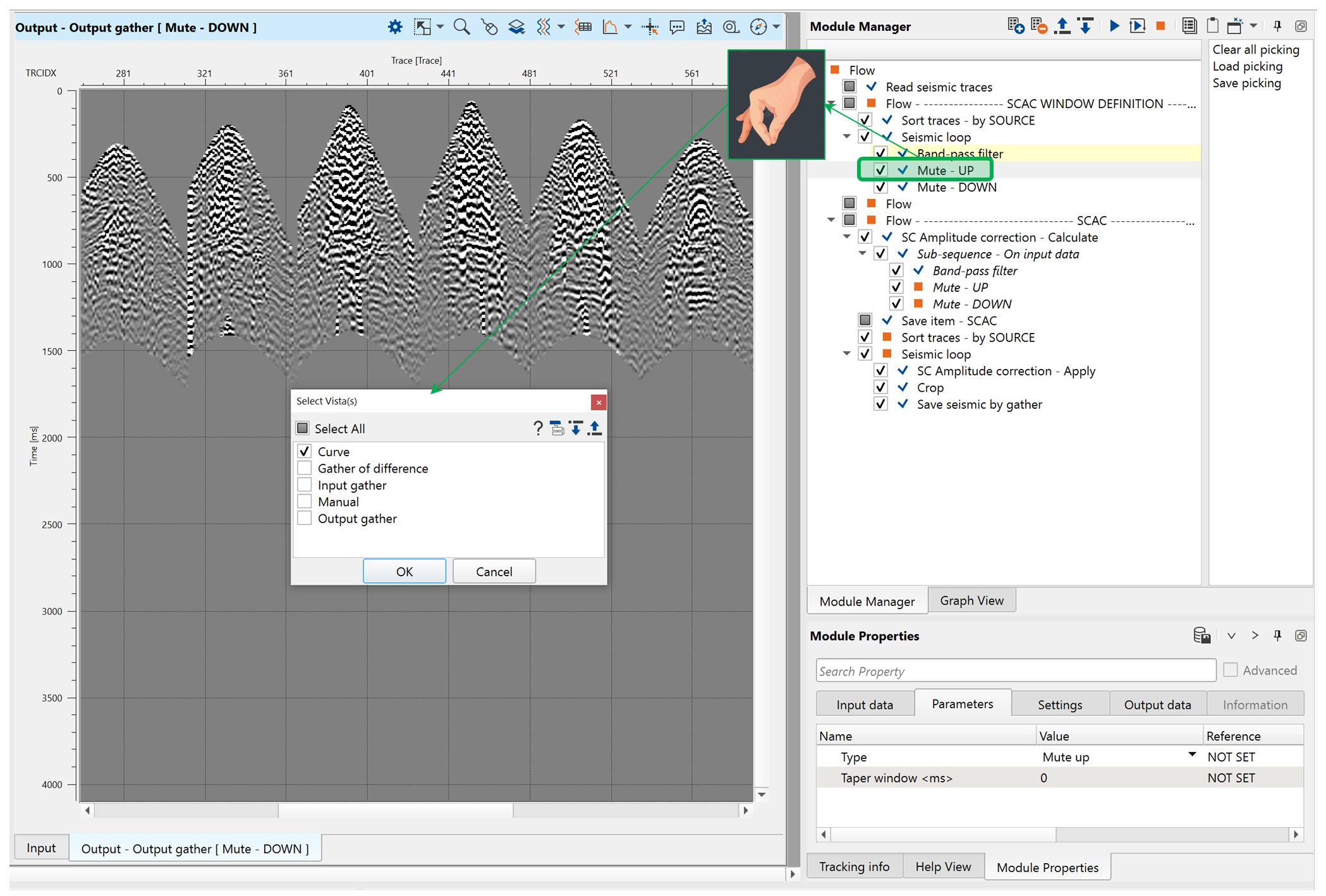Screen dimensions: 1326x896
Task: Click the add module icon in Module Manager
Action: pyautogui.click(x=1015, y=26)
